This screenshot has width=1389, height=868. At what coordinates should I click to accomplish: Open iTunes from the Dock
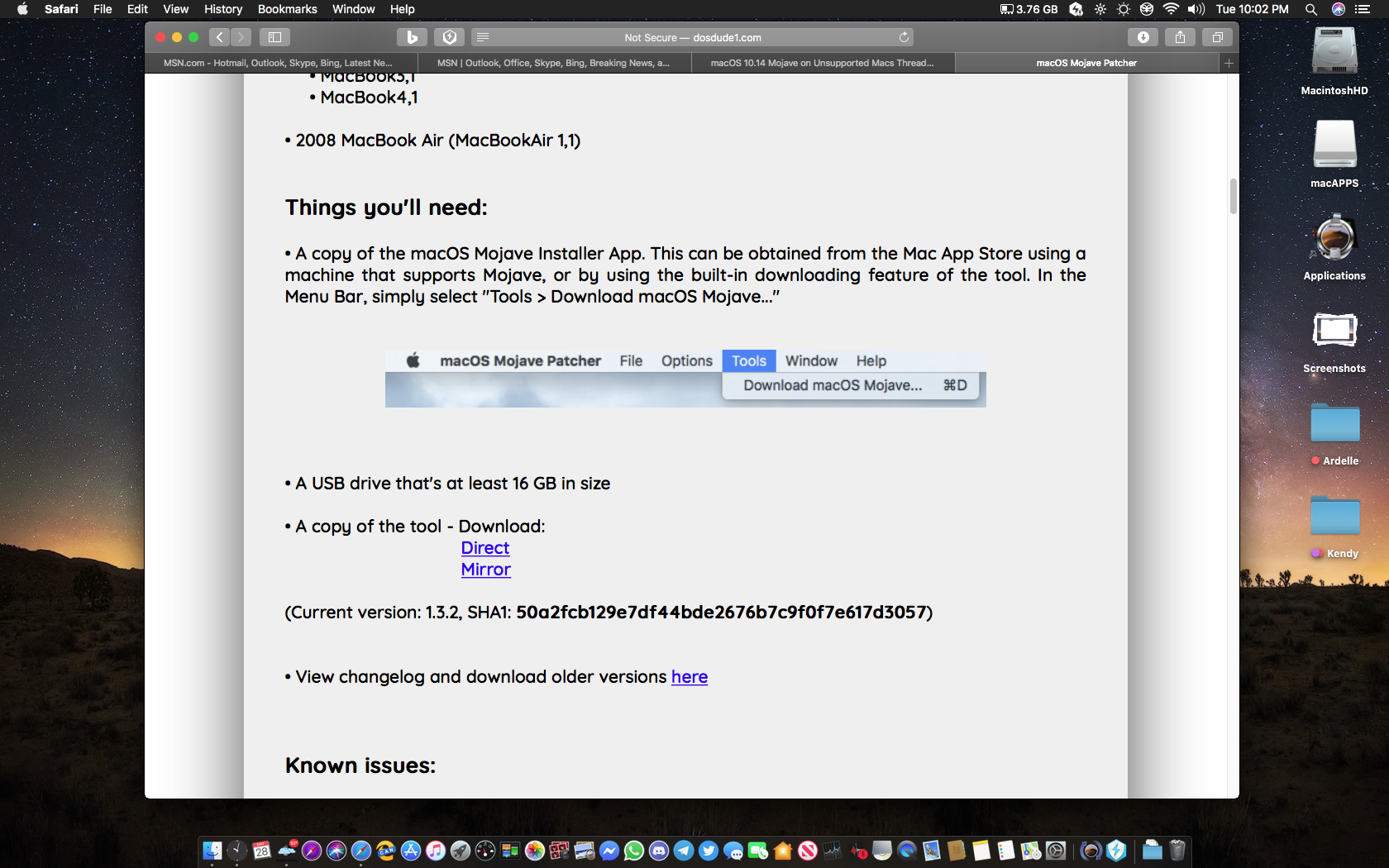pos(436,850)
